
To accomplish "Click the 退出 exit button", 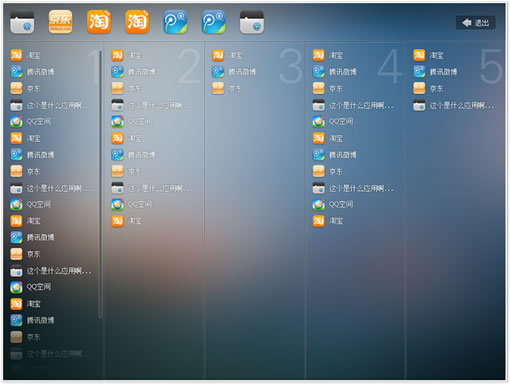I will click(475, 23).
